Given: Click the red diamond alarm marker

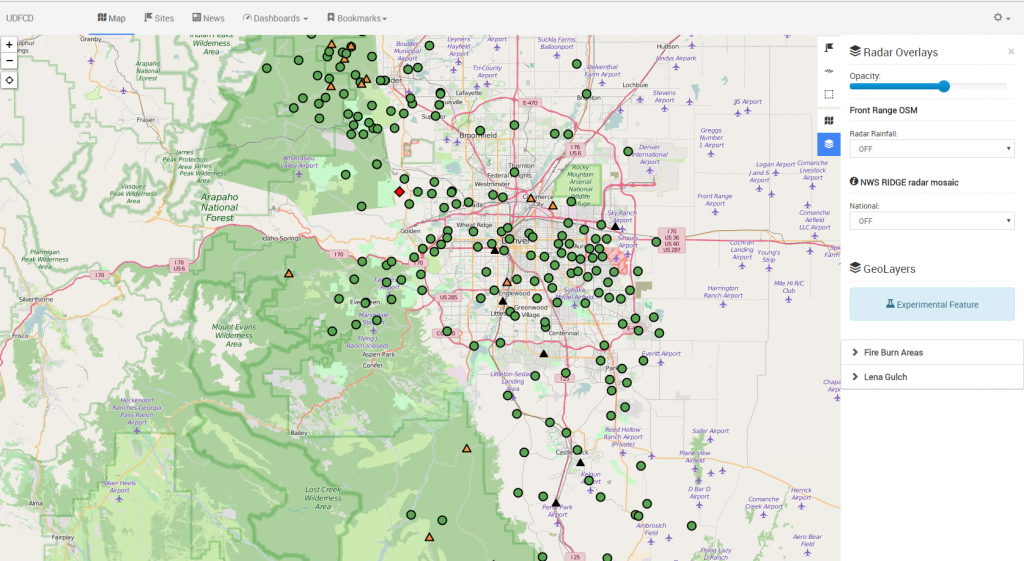Looking at the screenshot, I should tap(400, 191).
